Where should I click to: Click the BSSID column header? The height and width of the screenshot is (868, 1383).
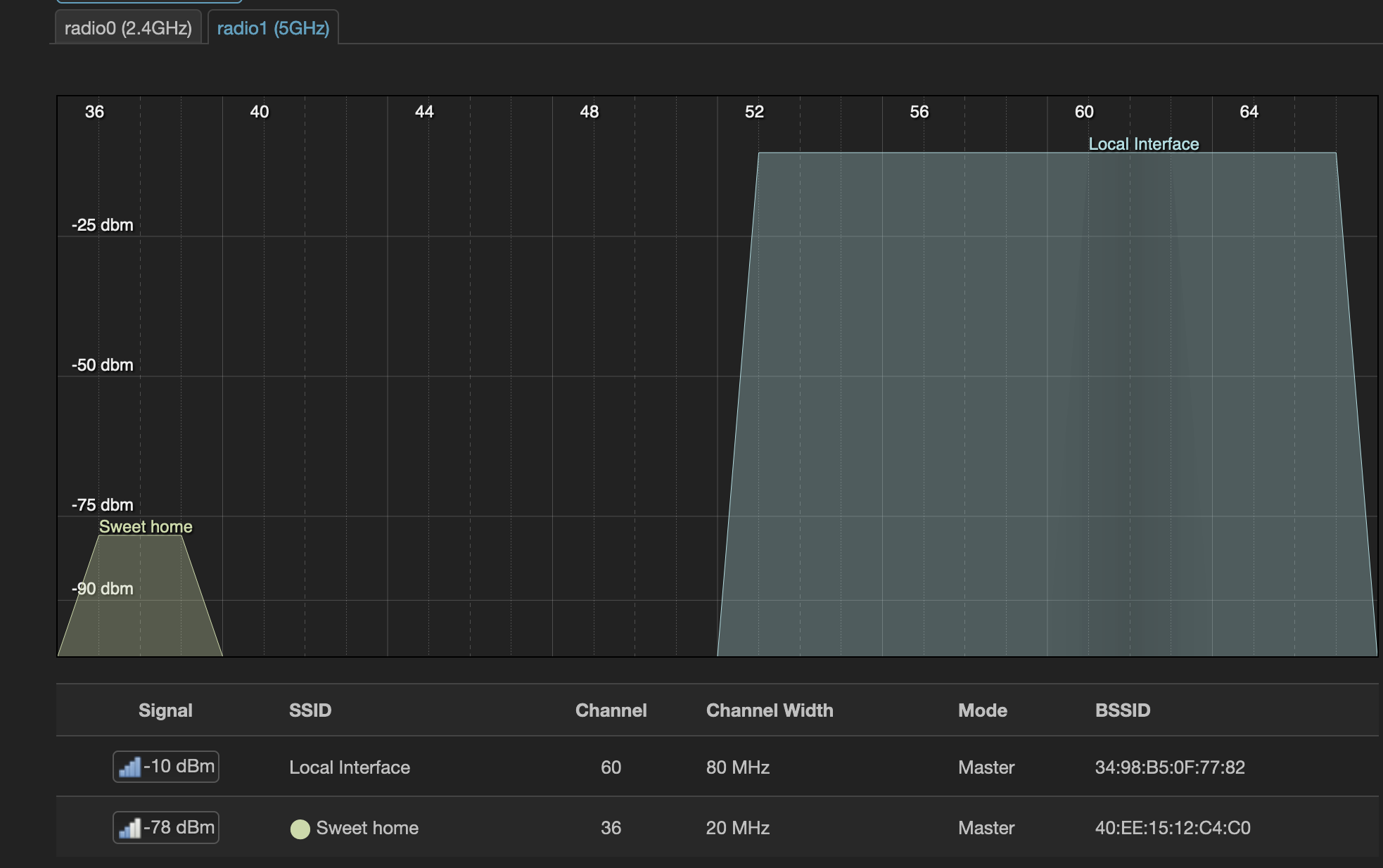[x=1123, y=710]
